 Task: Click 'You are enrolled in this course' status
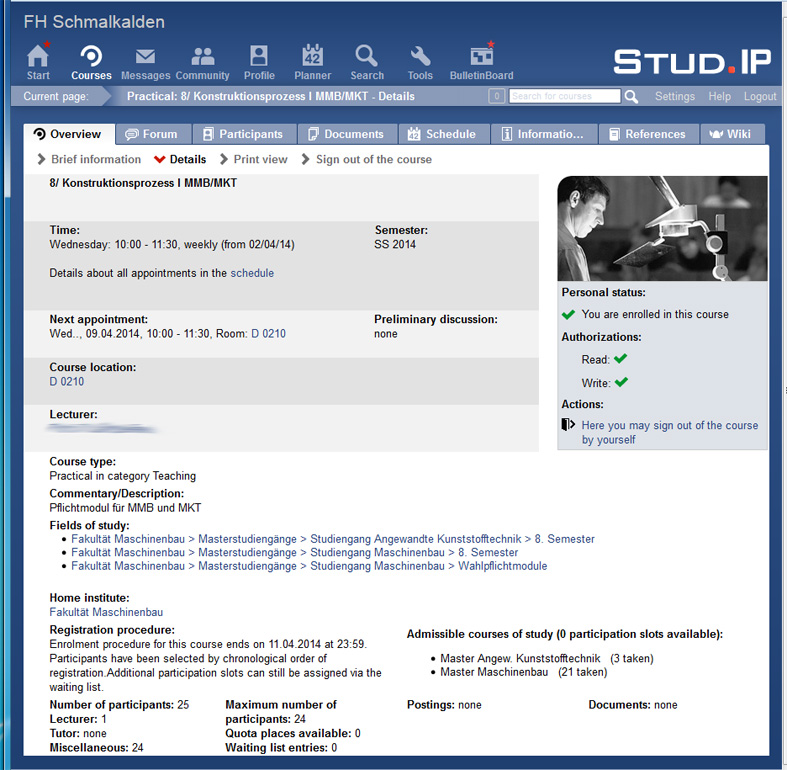pos(655,314)
